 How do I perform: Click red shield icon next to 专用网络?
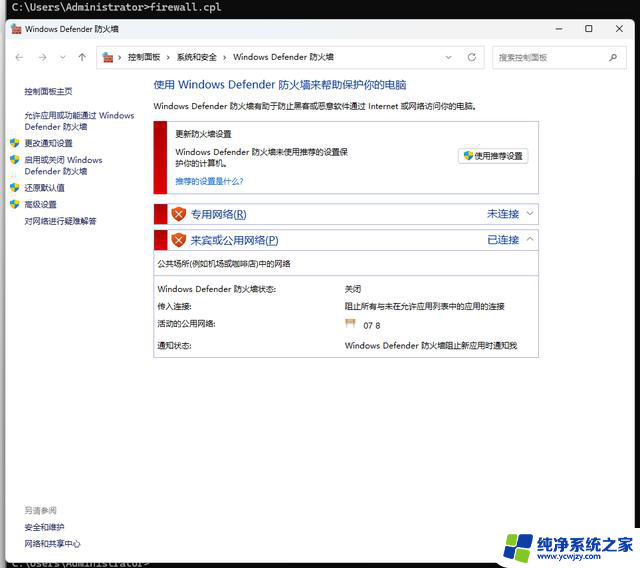[x=178, y=214]
